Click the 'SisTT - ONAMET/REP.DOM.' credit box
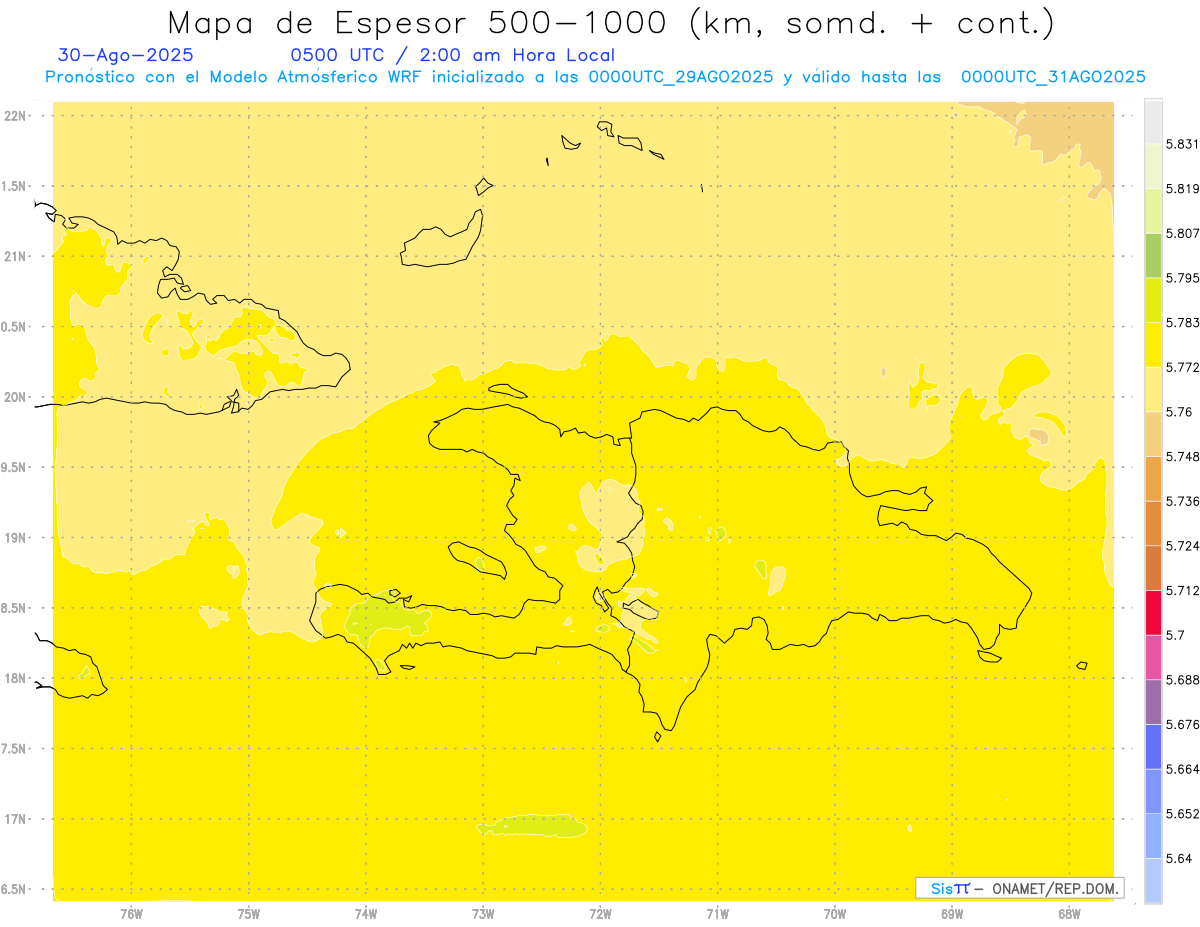The height and width of the screenshot is (927, 1200). [x=1020, y=888]
